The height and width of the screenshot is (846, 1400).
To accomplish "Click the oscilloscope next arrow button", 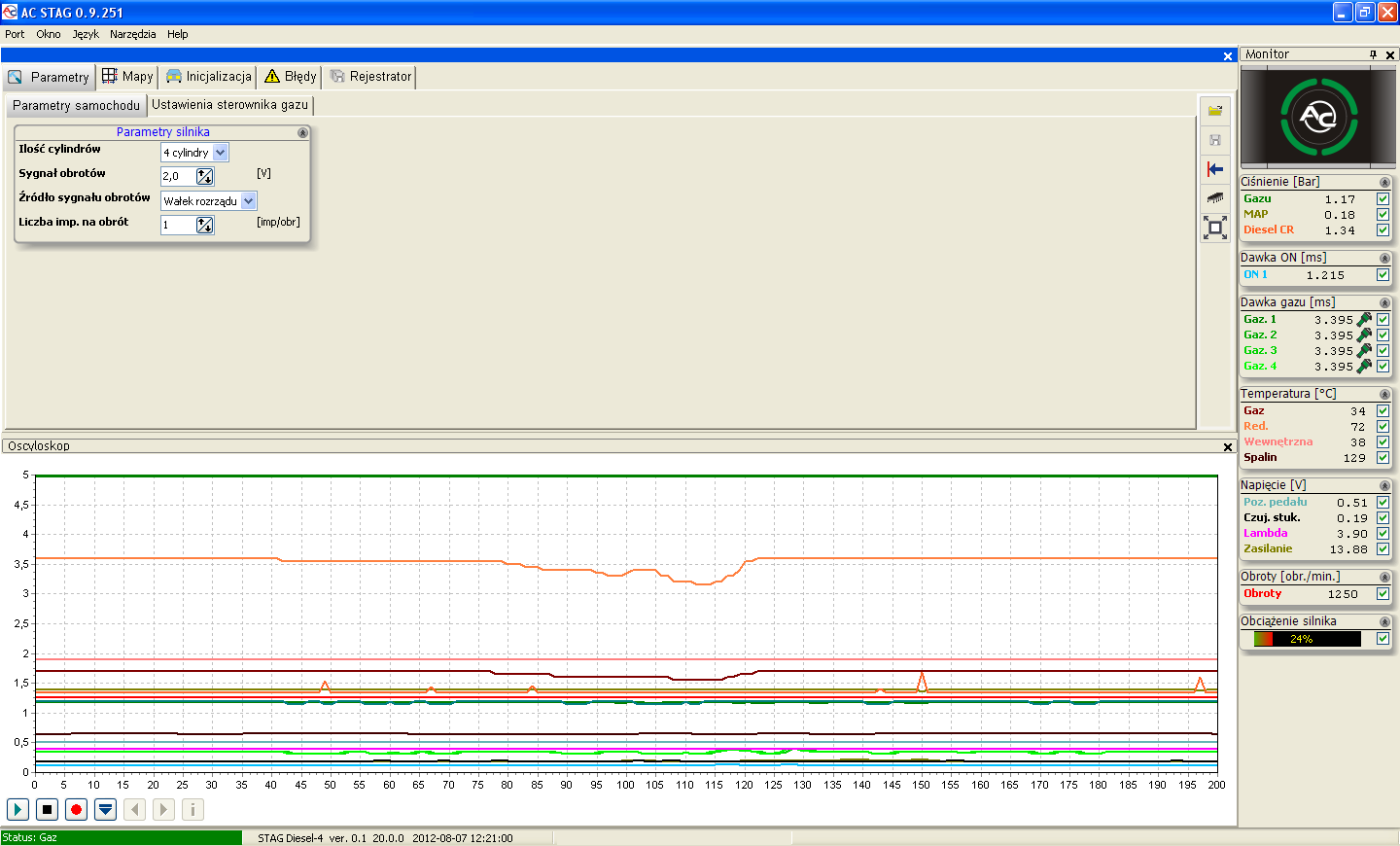I will pos(164,809).
